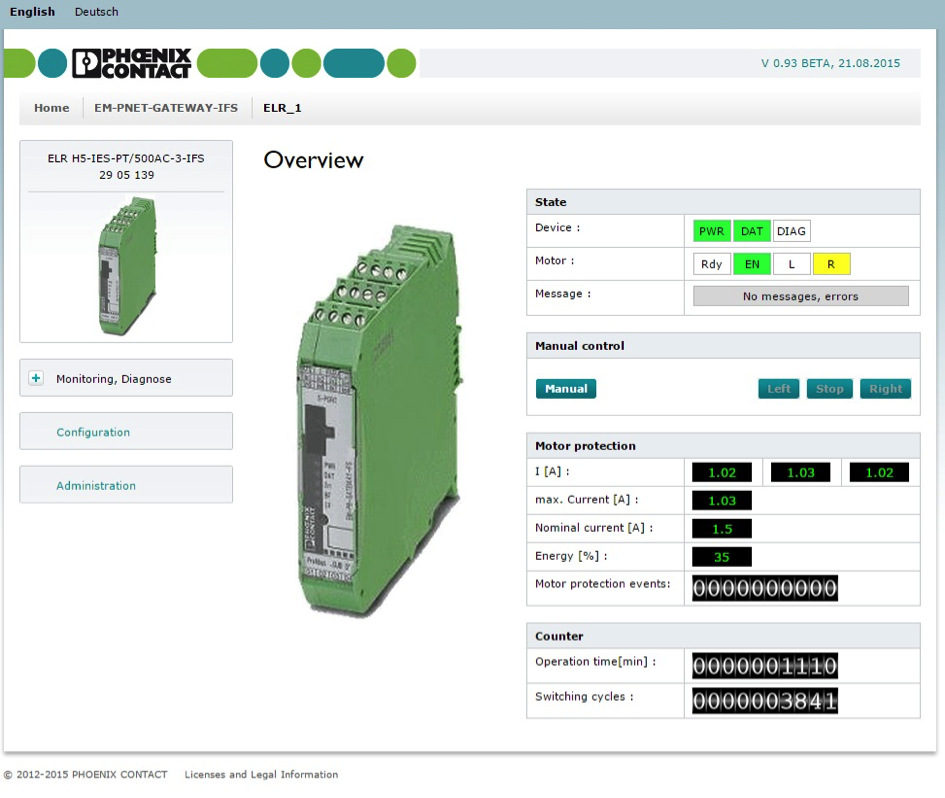This screenshot has width=945, height=798.
Task: Click the PWR device status indicator
Action: pos(712,231)
